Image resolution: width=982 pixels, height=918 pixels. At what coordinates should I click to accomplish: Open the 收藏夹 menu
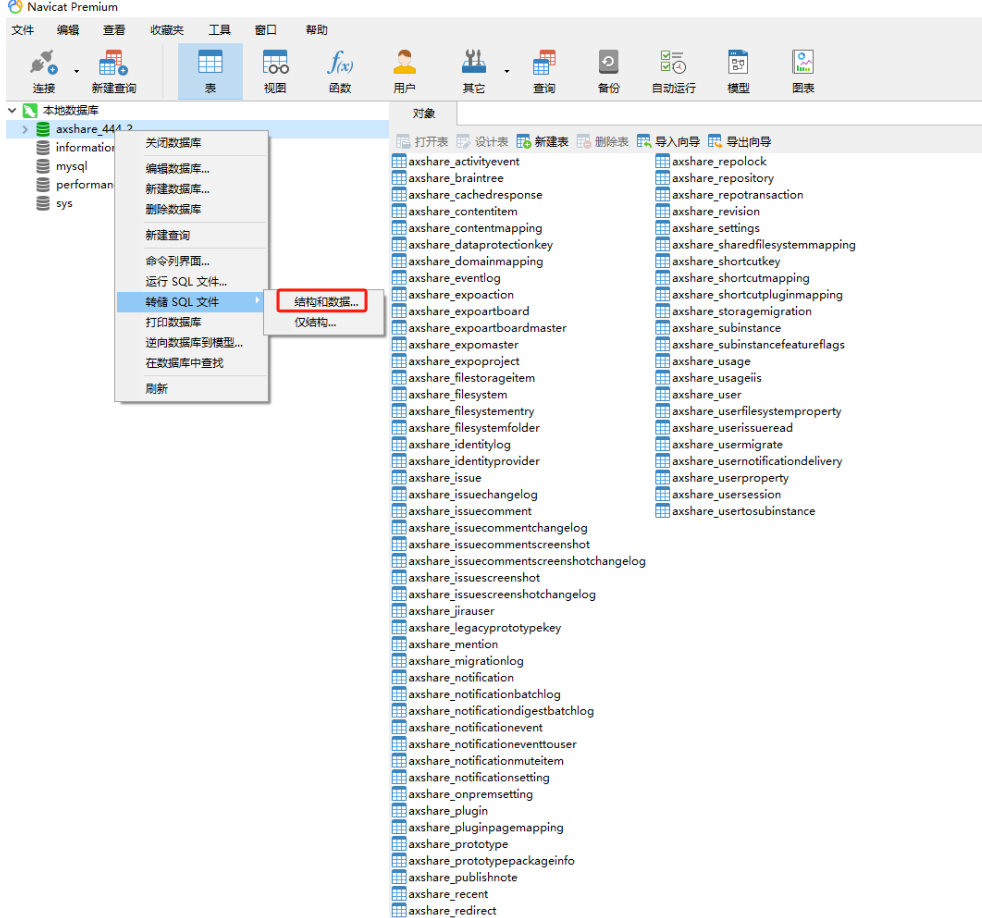(x=167, y=30)
